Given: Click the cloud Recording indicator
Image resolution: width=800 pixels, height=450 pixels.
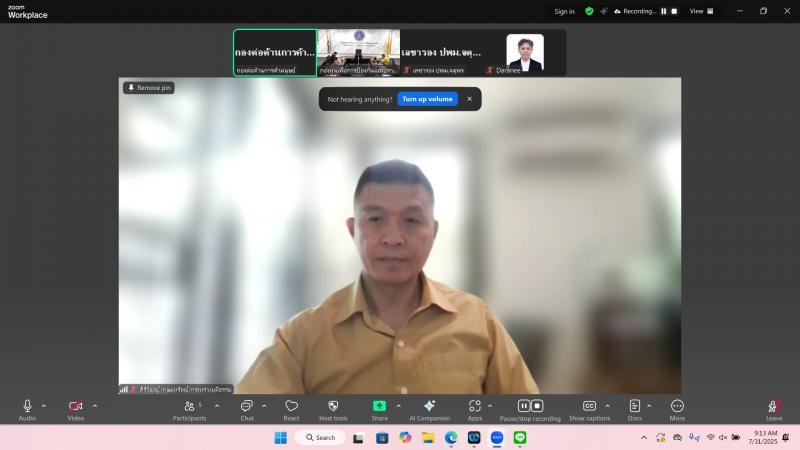Looking at the screenshot, I should (x=635, y=11).
